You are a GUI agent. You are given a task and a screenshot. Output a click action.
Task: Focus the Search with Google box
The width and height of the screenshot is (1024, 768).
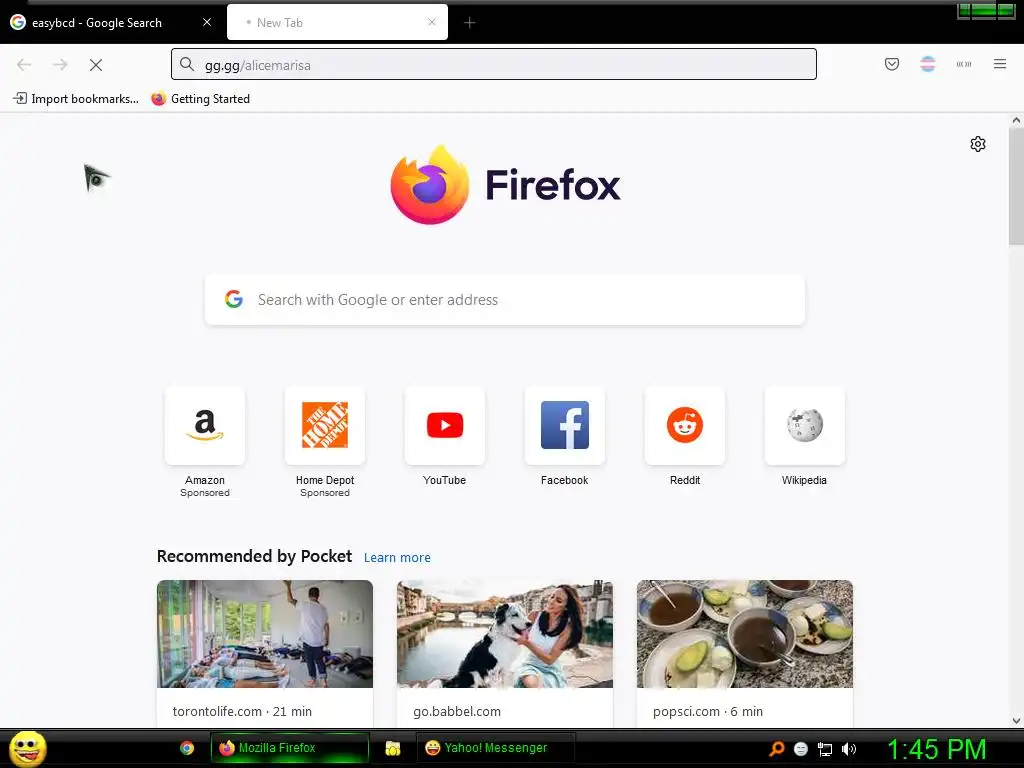point(505,300)
